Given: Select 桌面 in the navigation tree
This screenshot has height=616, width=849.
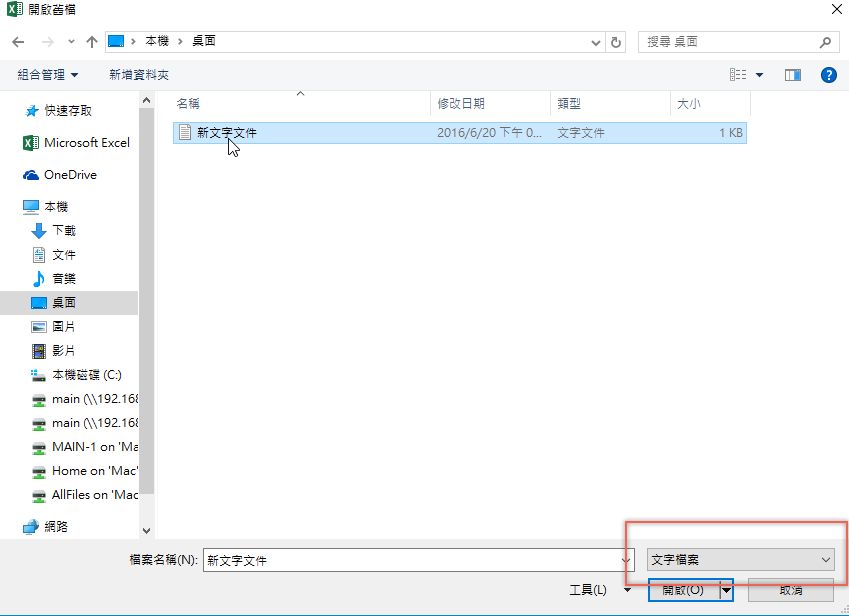Looking at the screenshot, I should [69, 303].
